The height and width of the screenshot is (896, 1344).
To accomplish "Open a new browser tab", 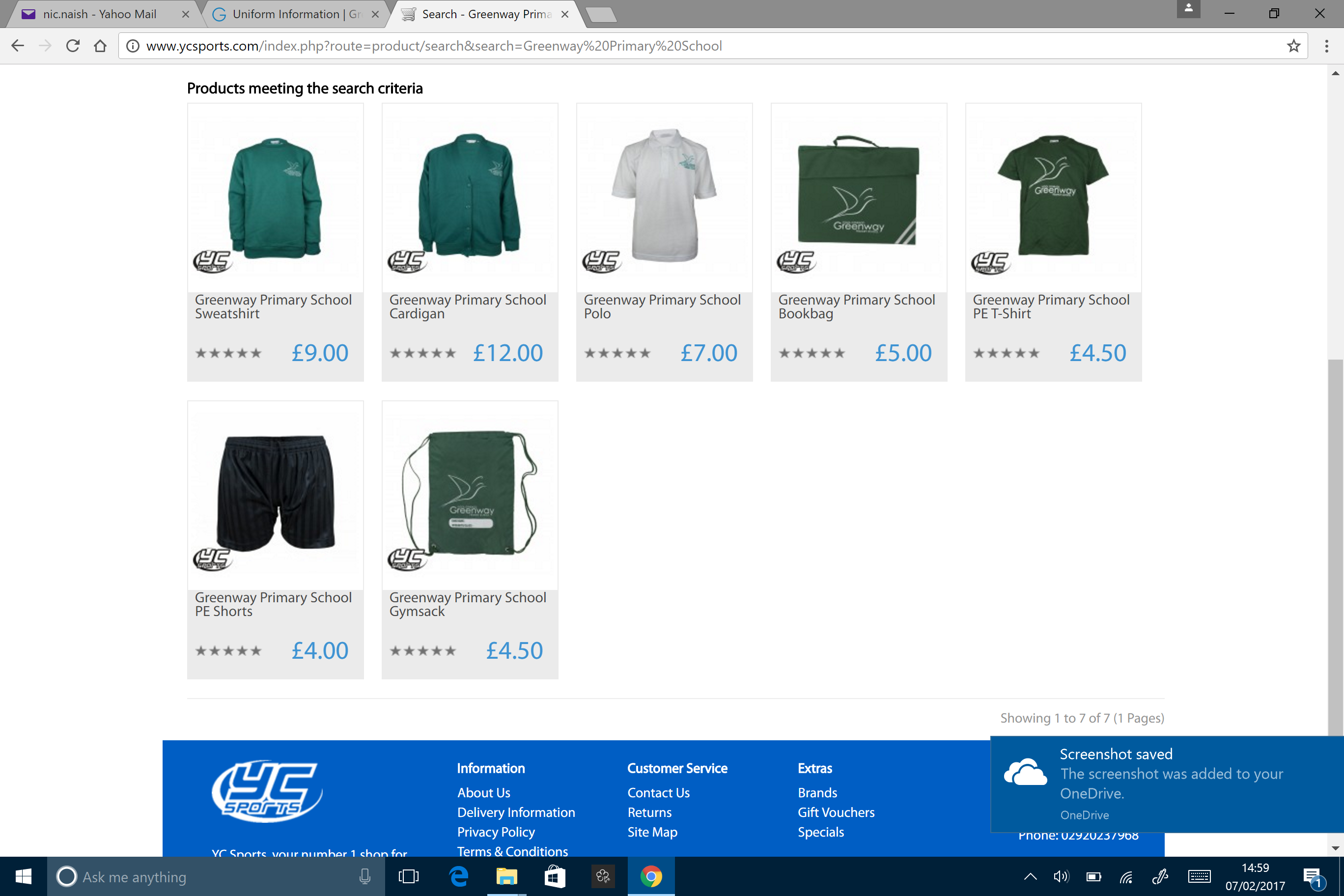I will [x=601, y=14].
